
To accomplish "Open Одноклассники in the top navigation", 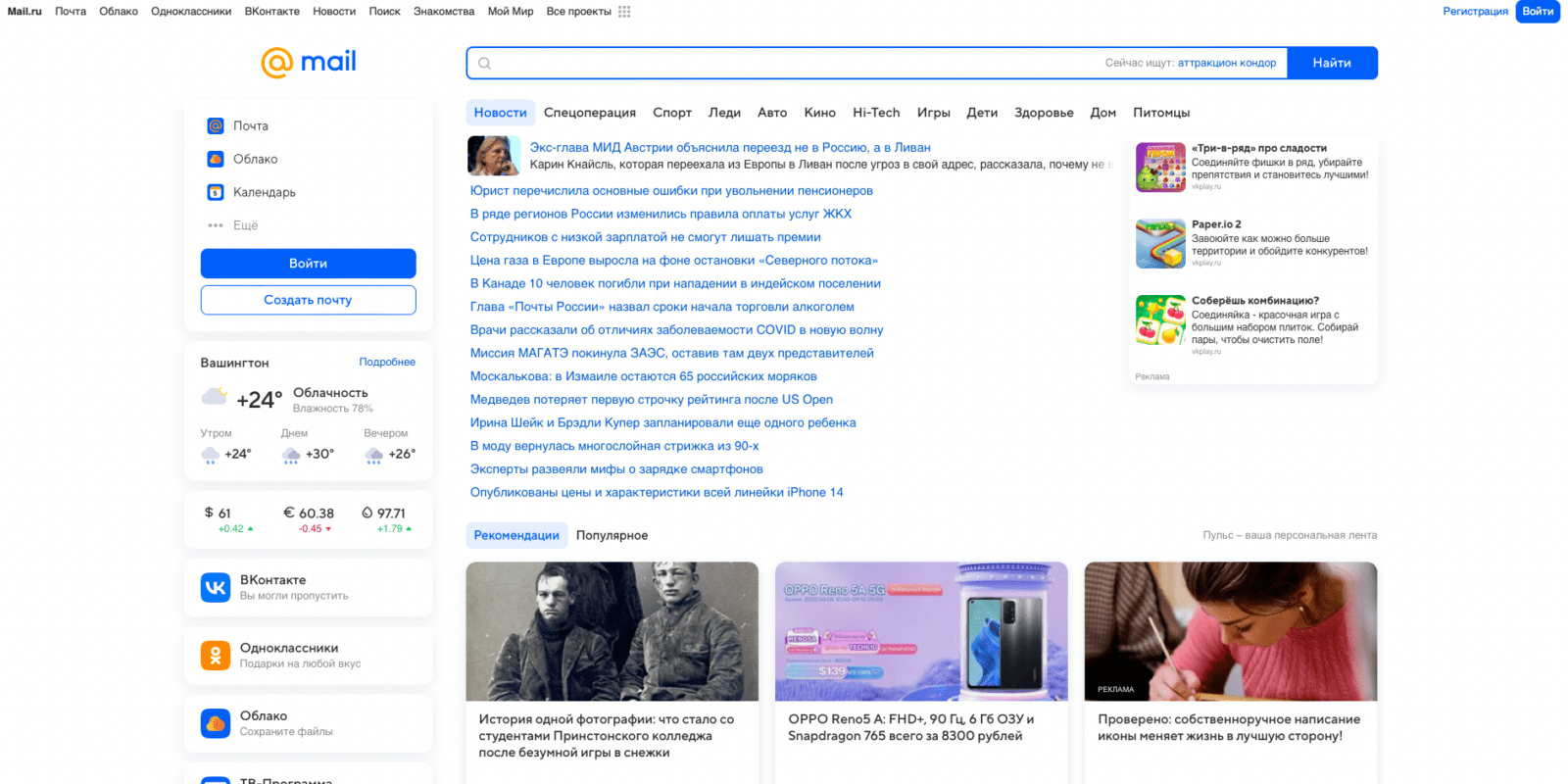I will pyautogui.click(x=191, y=12).
